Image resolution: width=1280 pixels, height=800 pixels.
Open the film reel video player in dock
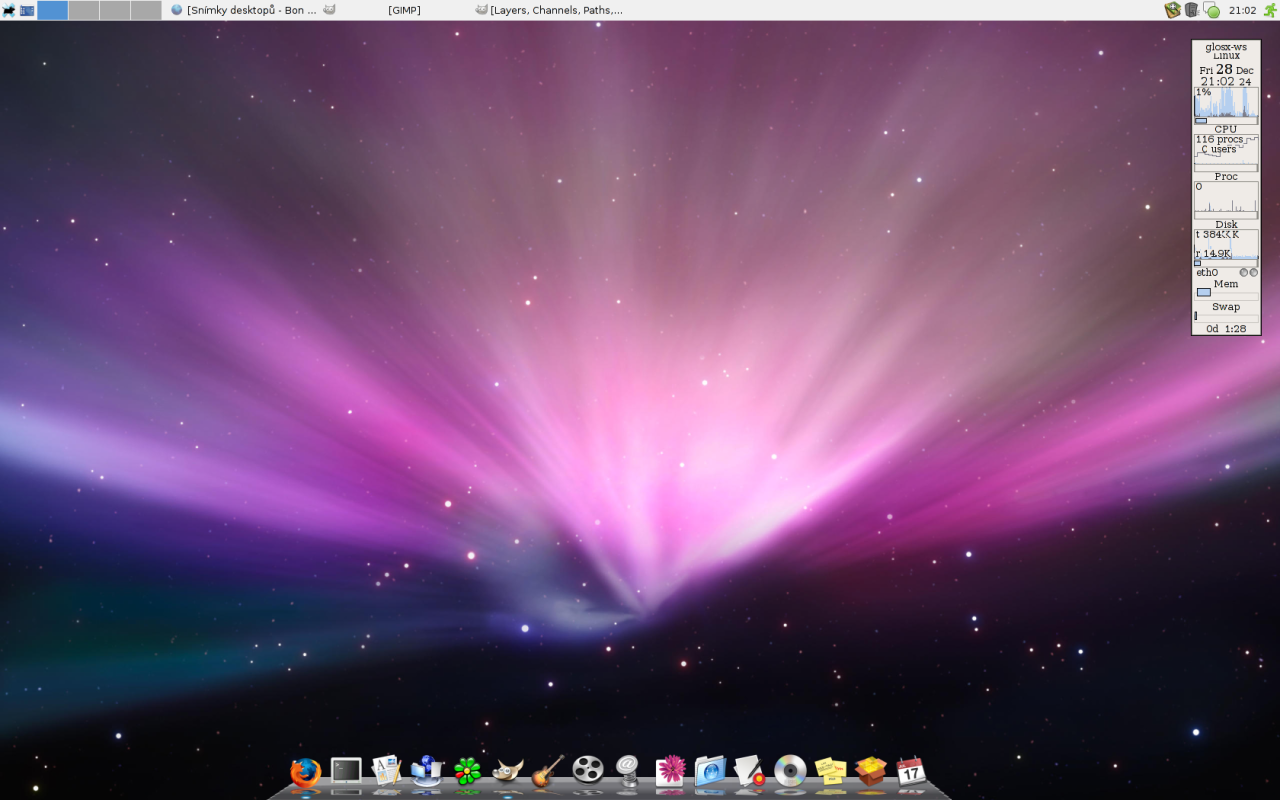click(588, 770)
